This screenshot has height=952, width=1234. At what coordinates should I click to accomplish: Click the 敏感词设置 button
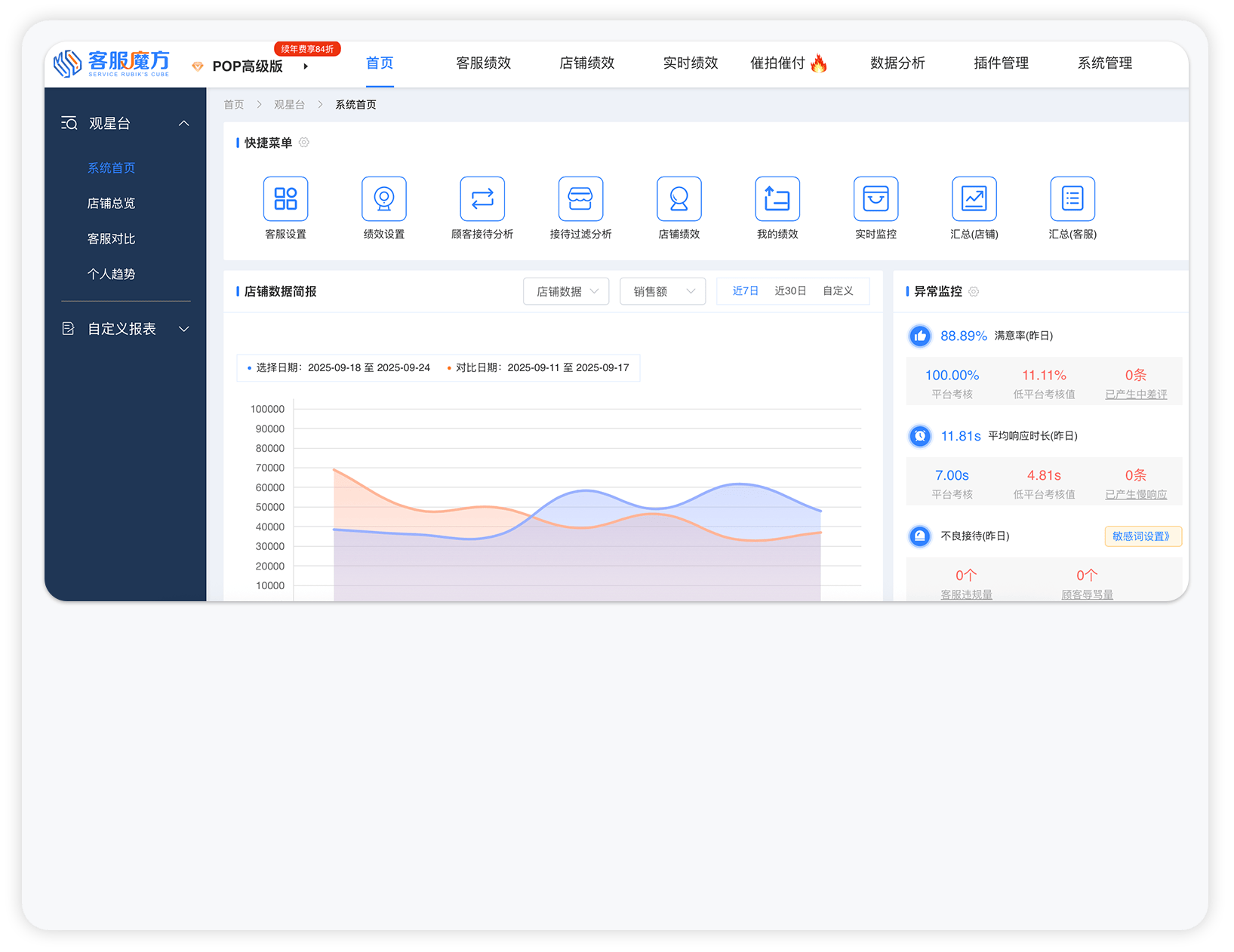pos(1143,536)
